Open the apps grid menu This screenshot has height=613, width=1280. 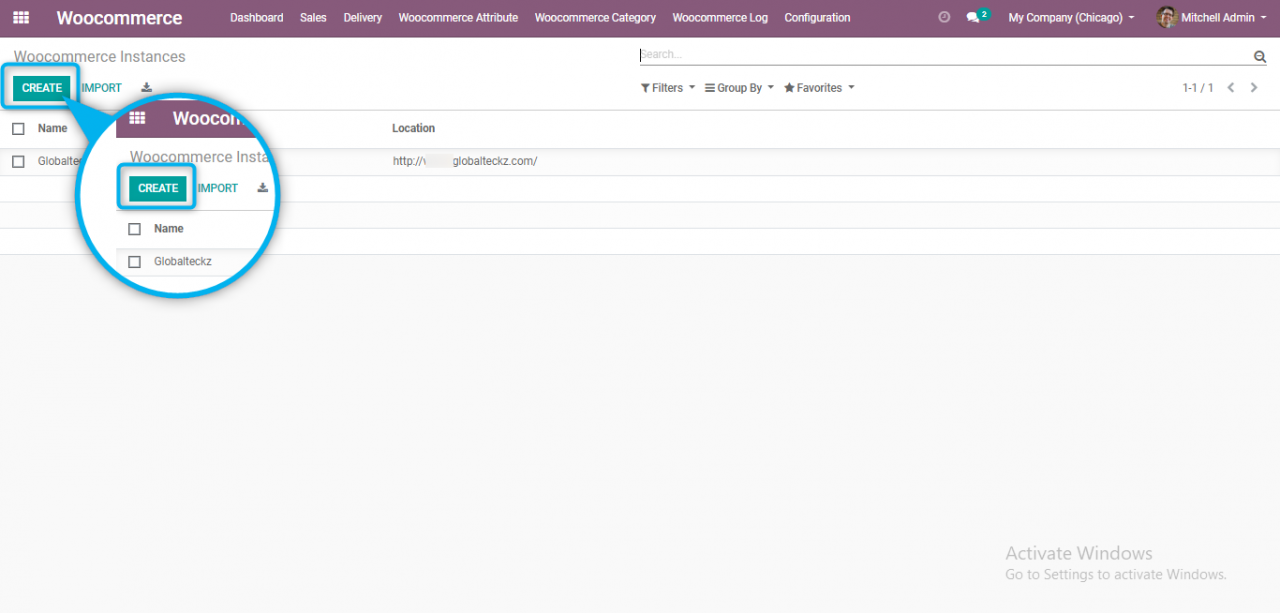tap(21, 17)
